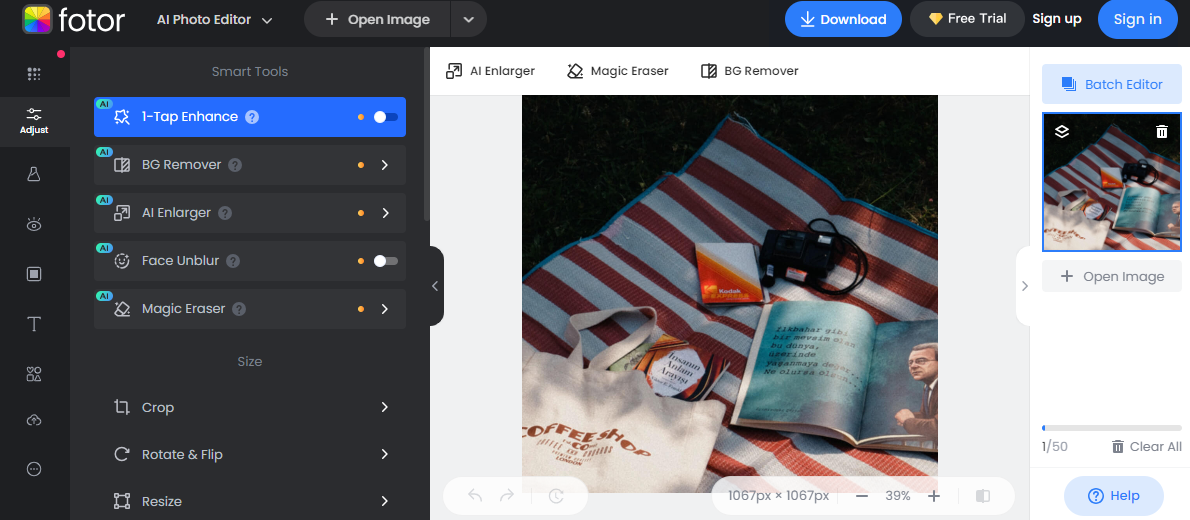This screenshot has width=1190, height=520.
Task: Open the More ellipsis icon in sidebar
Action: 33,469
